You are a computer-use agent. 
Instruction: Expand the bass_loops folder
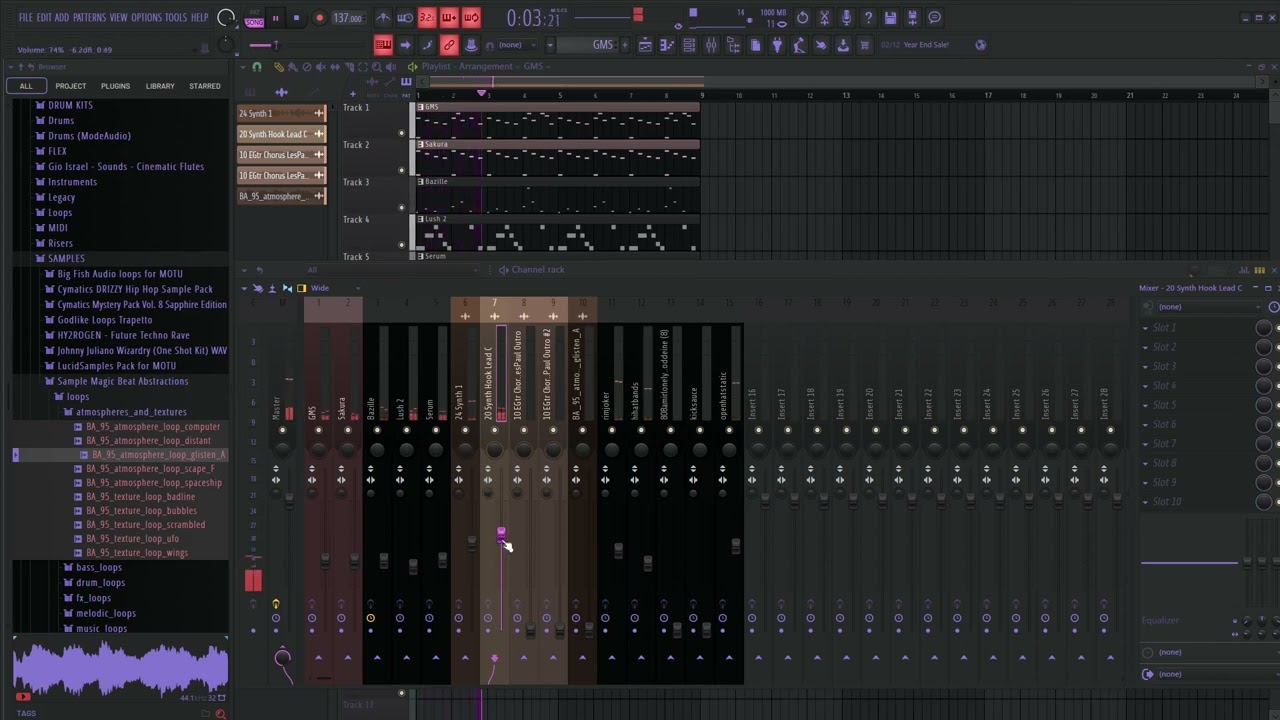[x=93, y=568]
